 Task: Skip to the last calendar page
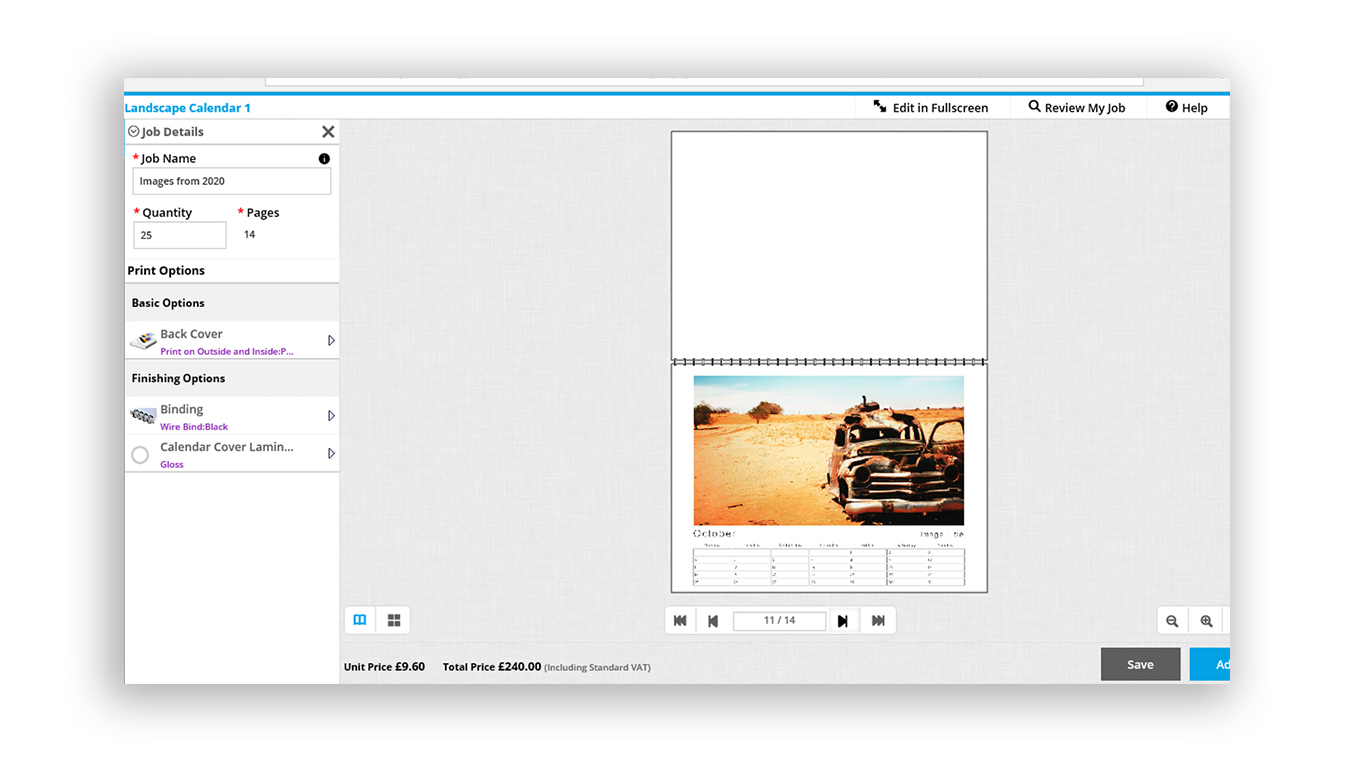click(x=878, y=620)
